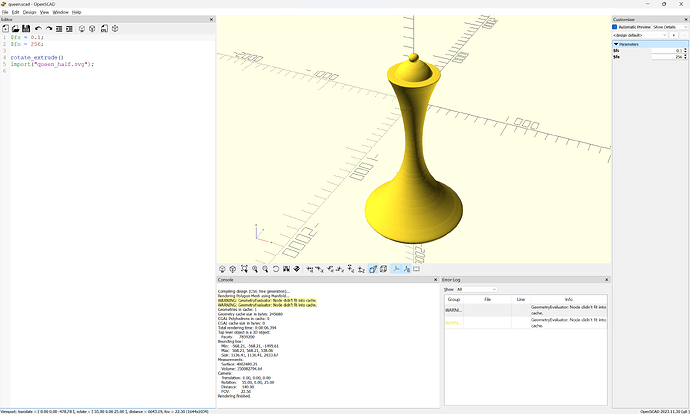Toggle Show Axes button in viewport toolbar

tap(395, 268)
